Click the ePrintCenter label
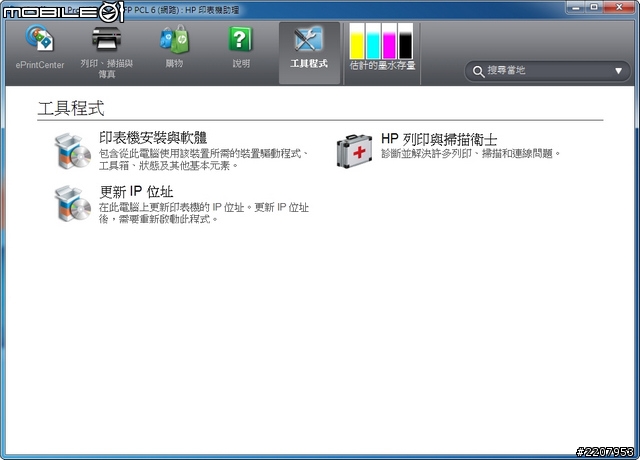This screenshot has height=460, width=640. (x=40, y=65)
